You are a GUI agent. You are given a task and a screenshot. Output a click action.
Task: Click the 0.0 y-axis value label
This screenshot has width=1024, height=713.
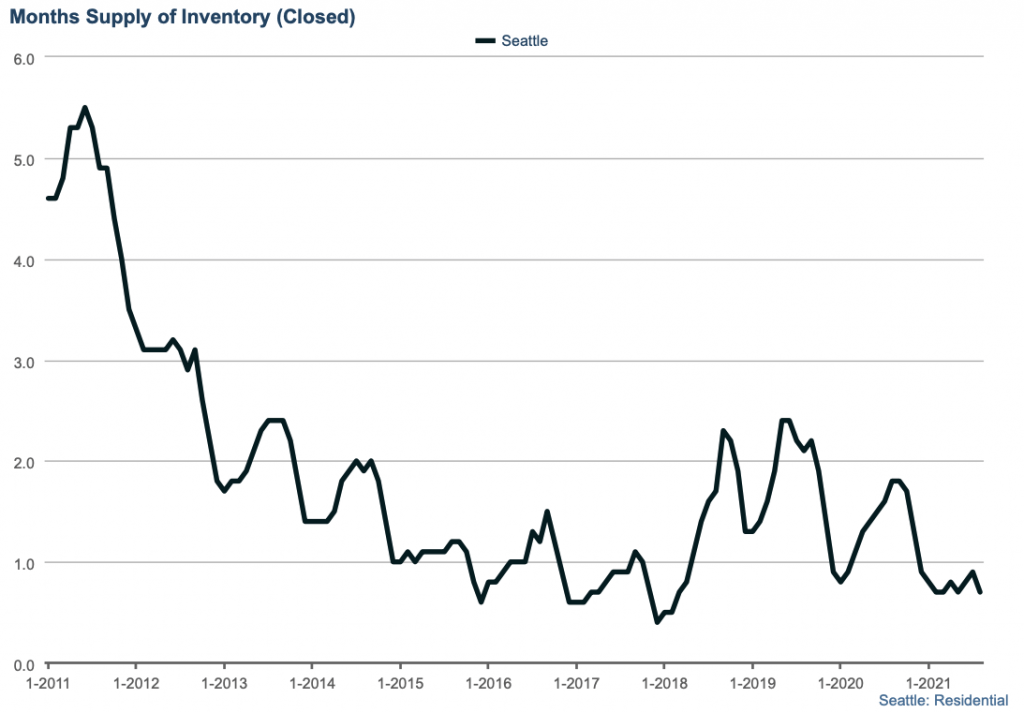[24, 664]
